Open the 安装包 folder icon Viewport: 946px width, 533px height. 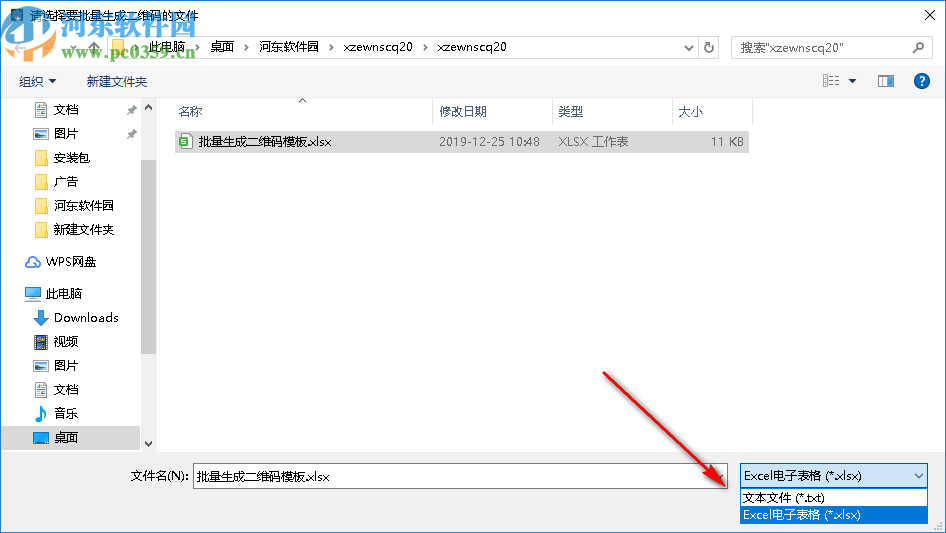coord(41,158)
